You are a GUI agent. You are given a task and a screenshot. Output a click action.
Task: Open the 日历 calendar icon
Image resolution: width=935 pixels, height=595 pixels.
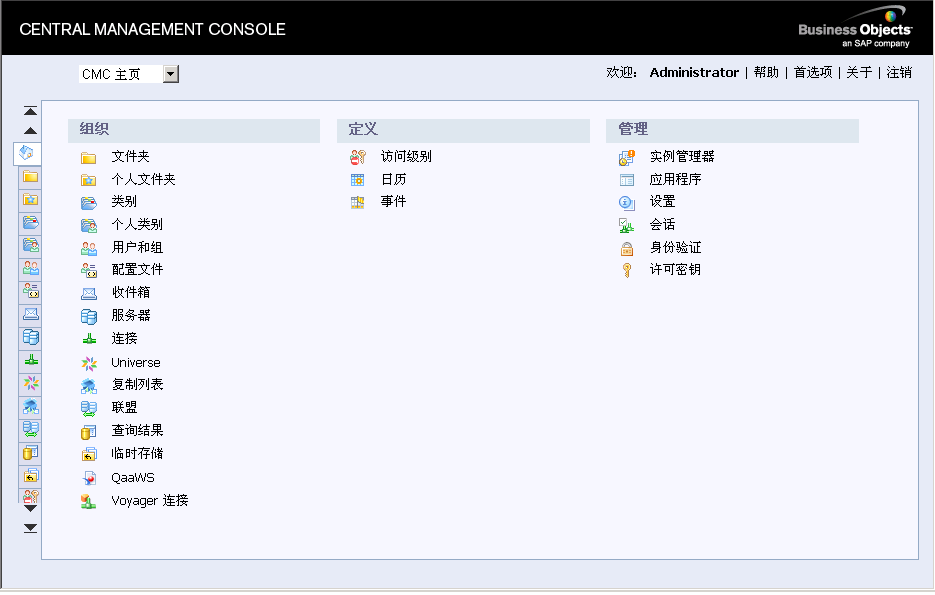(x=358, y=180)
